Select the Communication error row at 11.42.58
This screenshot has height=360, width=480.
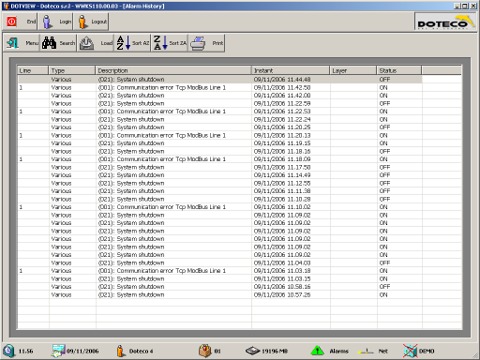(220, 87)
